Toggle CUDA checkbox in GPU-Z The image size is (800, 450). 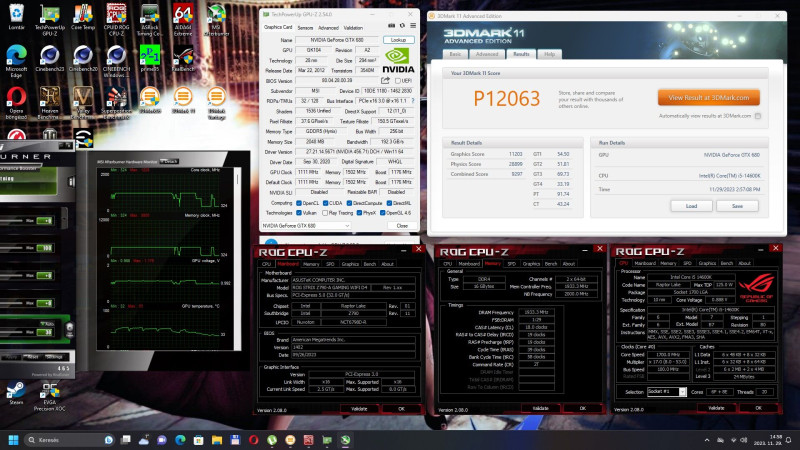[x=325, y=203]
